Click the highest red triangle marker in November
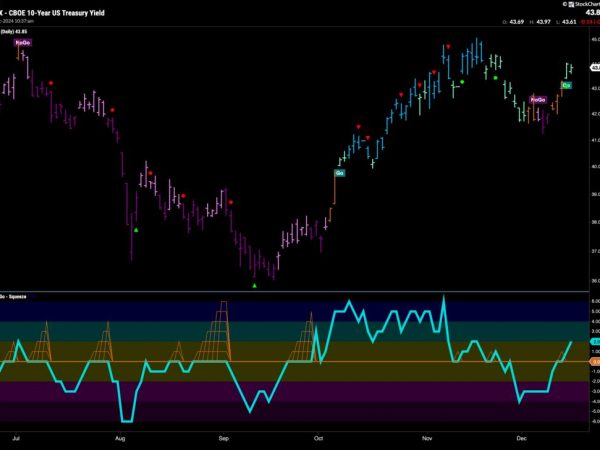The height and width of the screenshot is (450, 600). click(448, 47)
